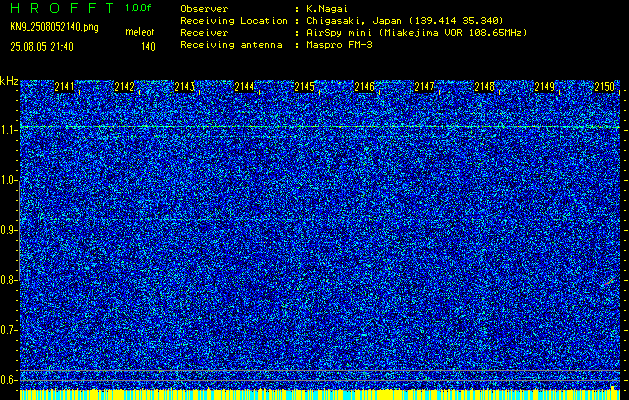Image resolution: width=629 pixels, height=400 pixels.
Task: Click the date stamp 25.08.05 21:40
Action: pos(42,47)
